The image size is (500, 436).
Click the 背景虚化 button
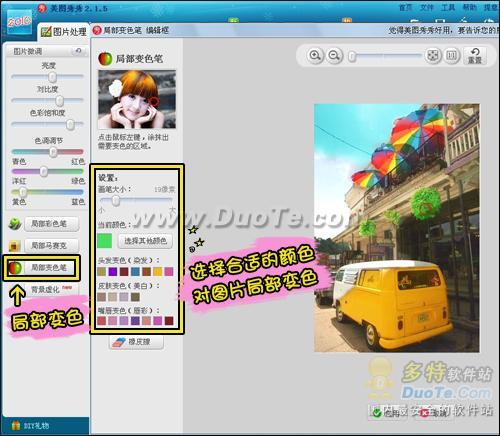(51, 289)
